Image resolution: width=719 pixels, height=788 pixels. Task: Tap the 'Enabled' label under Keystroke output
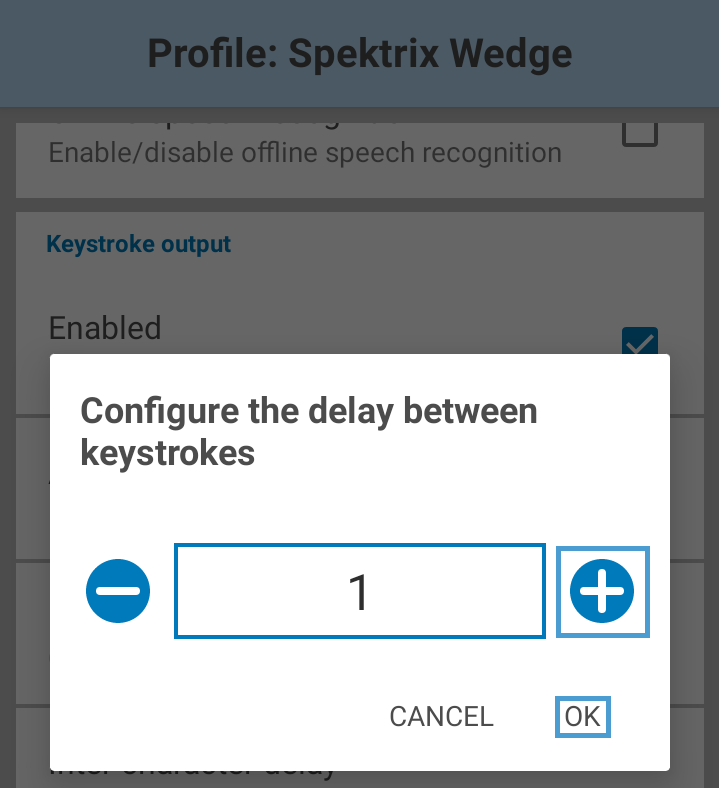105,328
